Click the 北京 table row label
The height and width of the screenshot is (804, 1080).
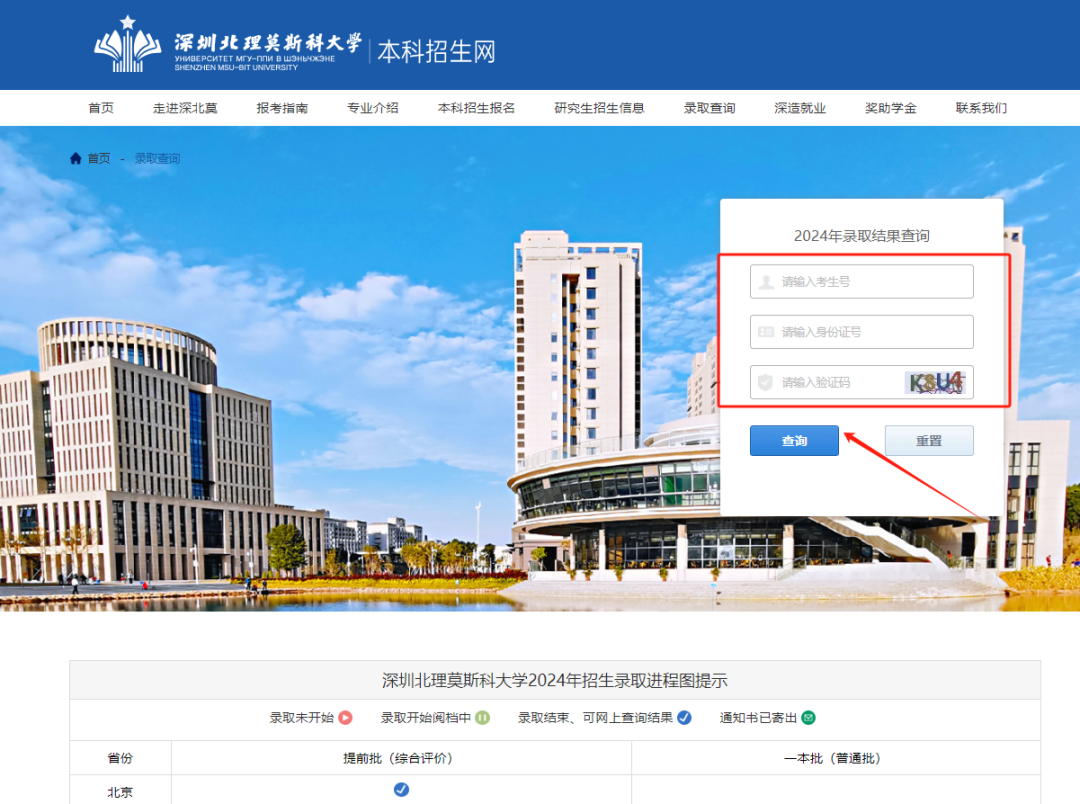pos(120,792)
